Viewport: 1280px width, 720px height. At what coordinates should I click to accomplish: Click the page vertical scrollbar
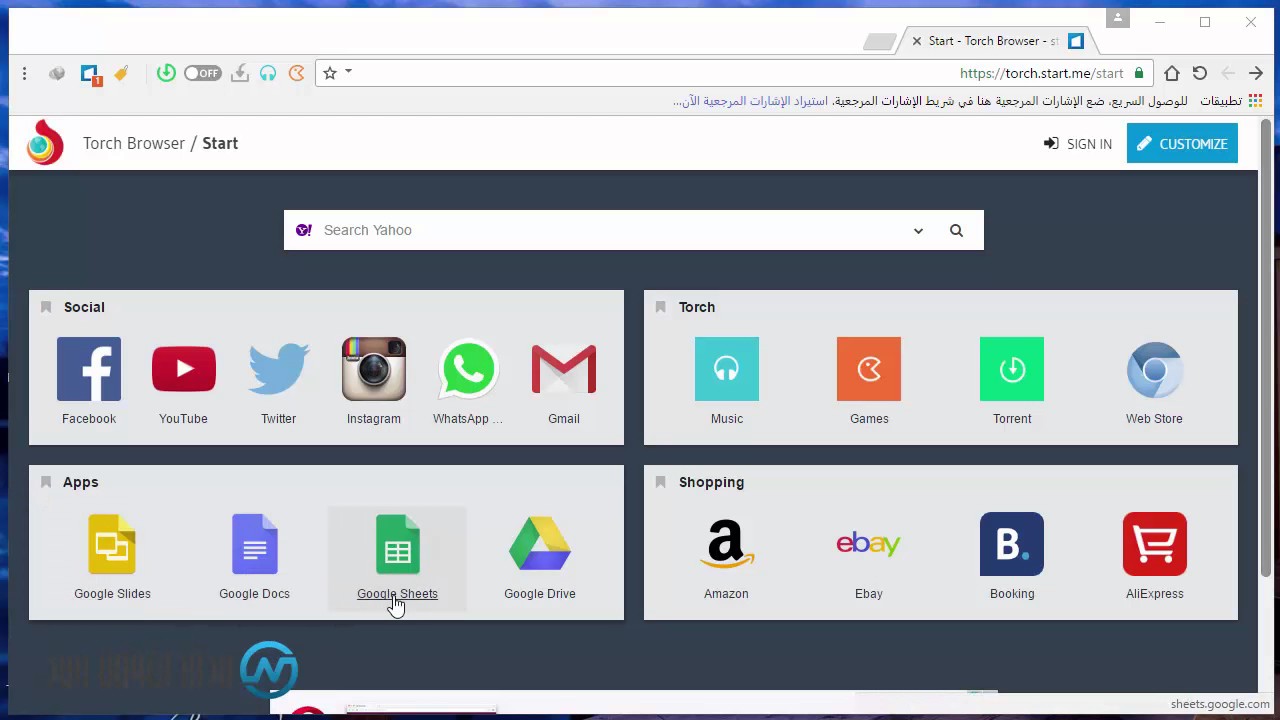[x=1265, y=348]
